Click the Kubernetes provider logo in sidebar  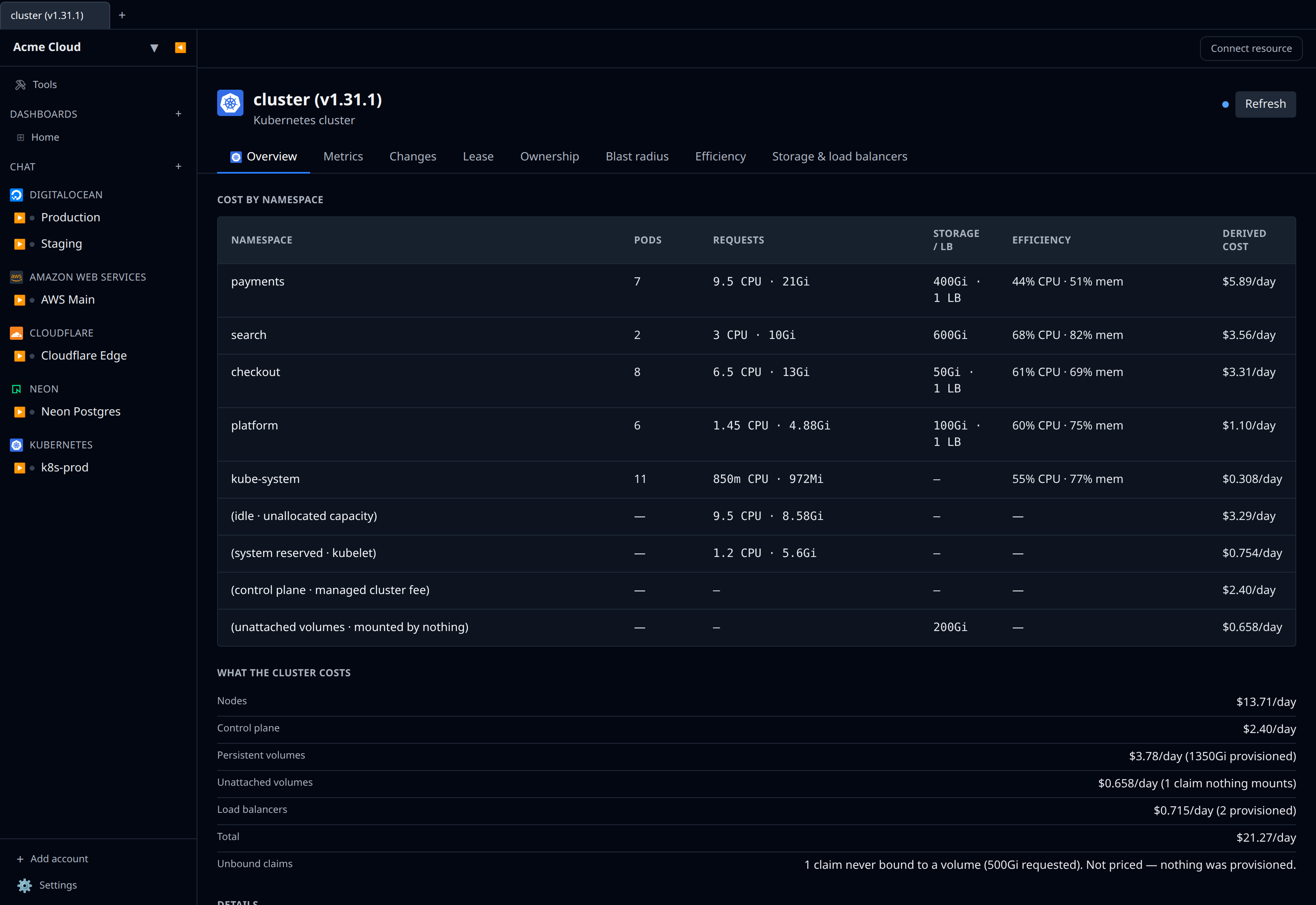pyautogui.click(x=16, y=445)
